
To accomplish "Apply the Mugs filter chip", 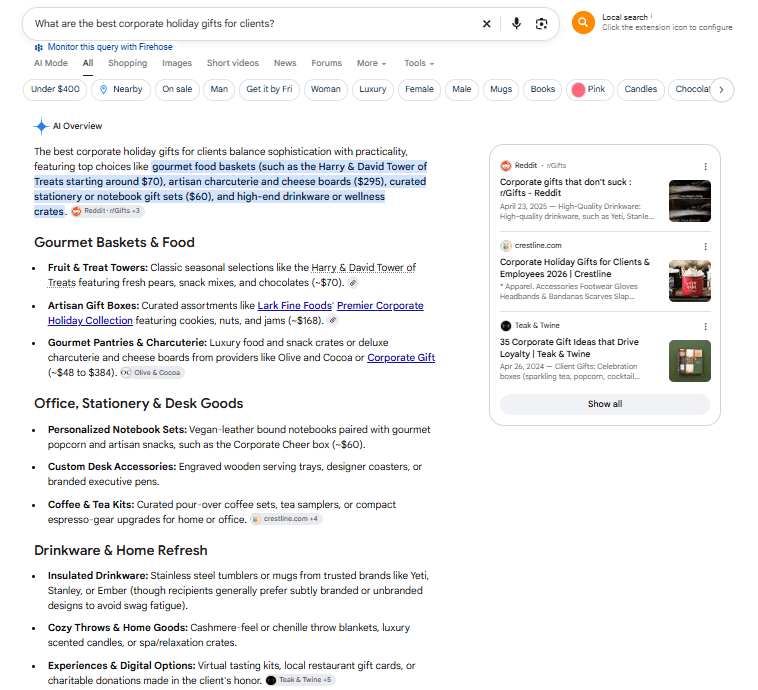I will pos(501,89).
